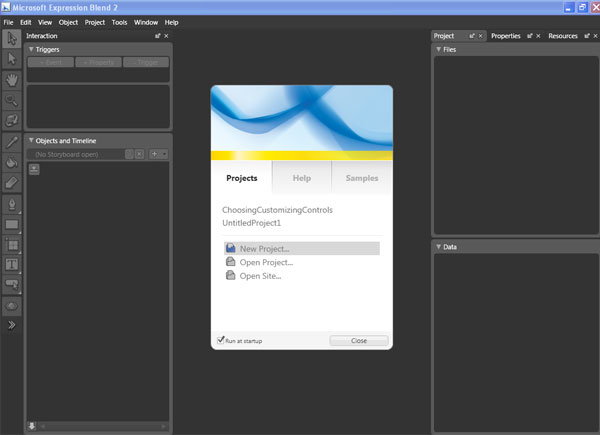This screenshot has height=435, width=600.
Task: Collapse Objects and Timeline section
Action: coord(31,140)
